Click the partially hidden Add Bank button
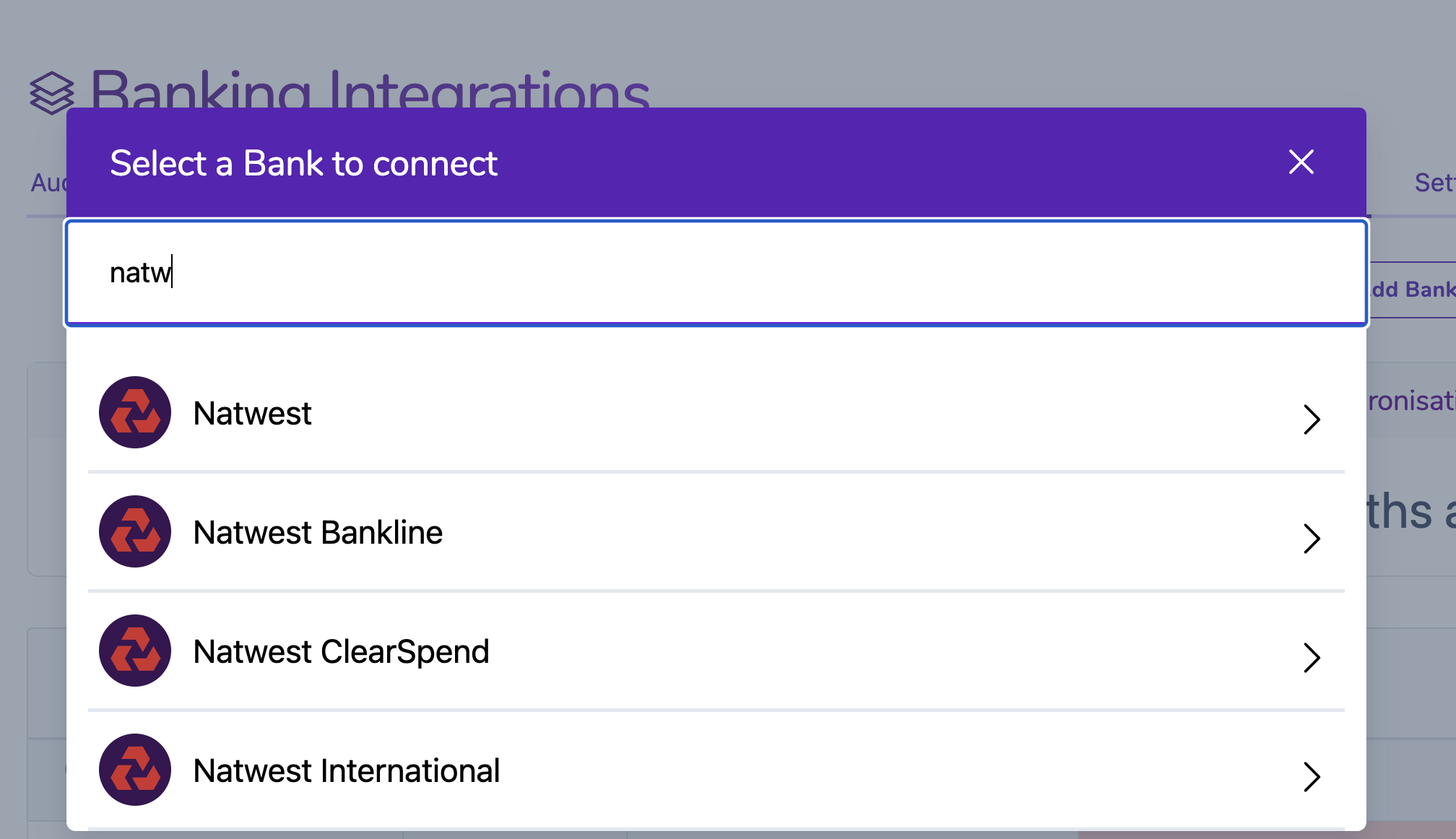 1412,290
